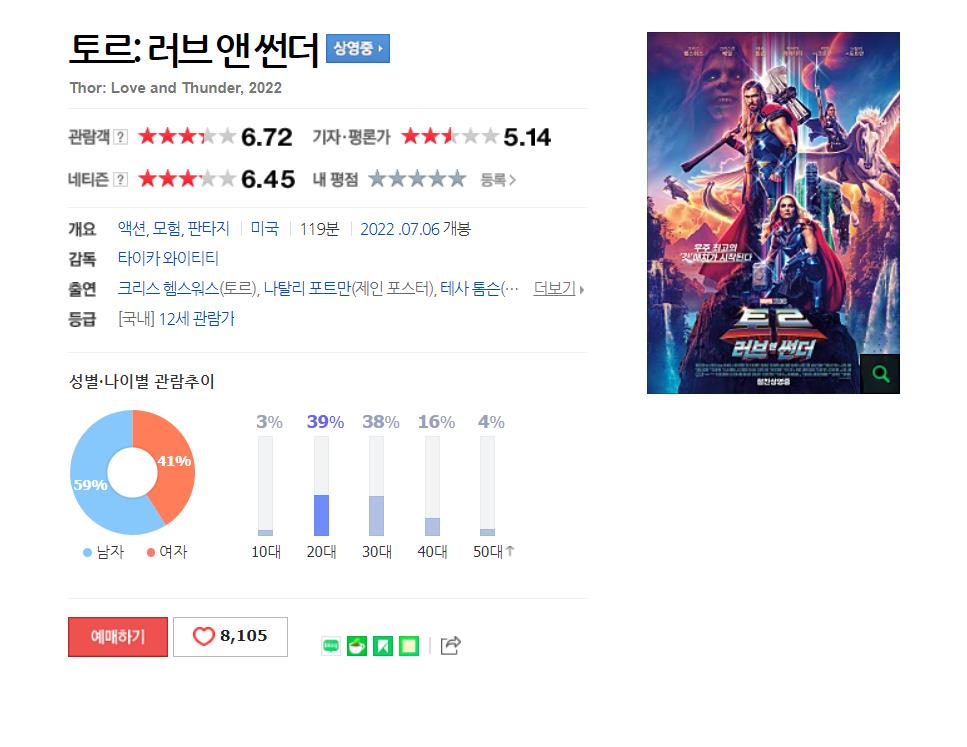The image size is (967, 747).
Task: Share to Naver Cafe via cup icon
Action: [x=357, y=646]
